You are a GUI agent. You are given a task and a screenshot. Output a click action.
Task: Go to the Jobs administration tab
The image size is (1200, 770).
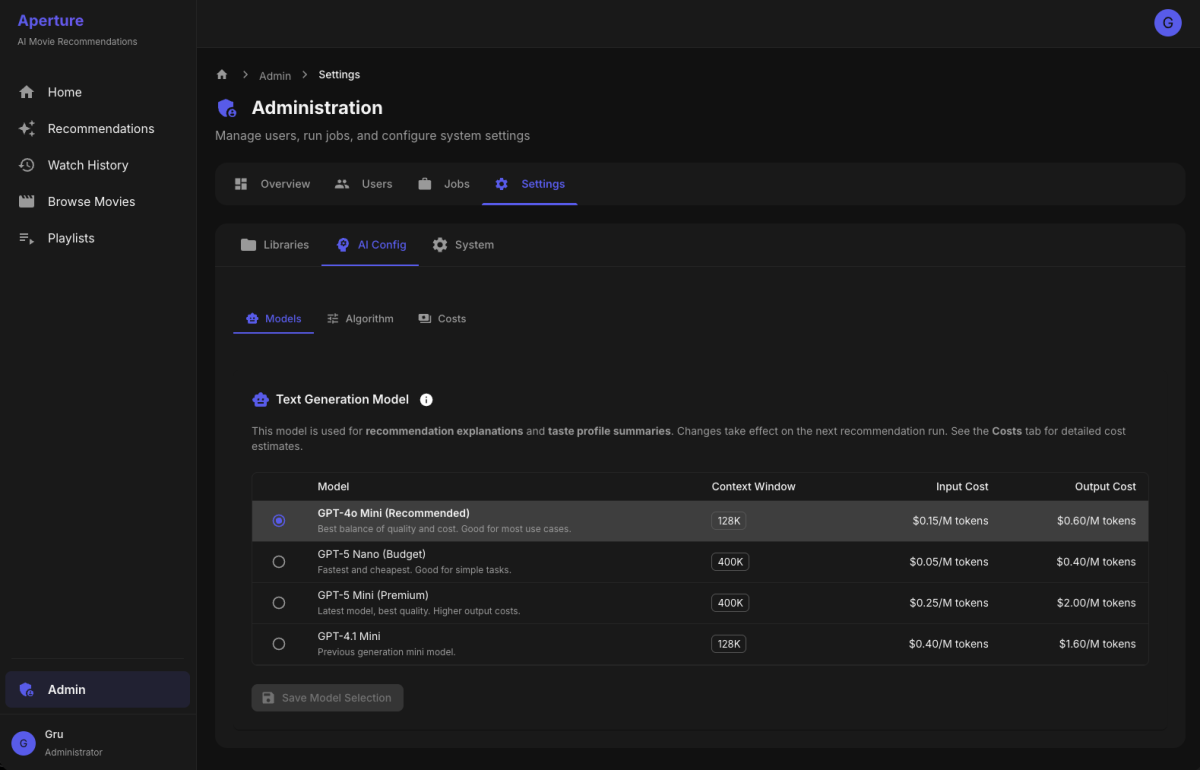tap(444, 184)
